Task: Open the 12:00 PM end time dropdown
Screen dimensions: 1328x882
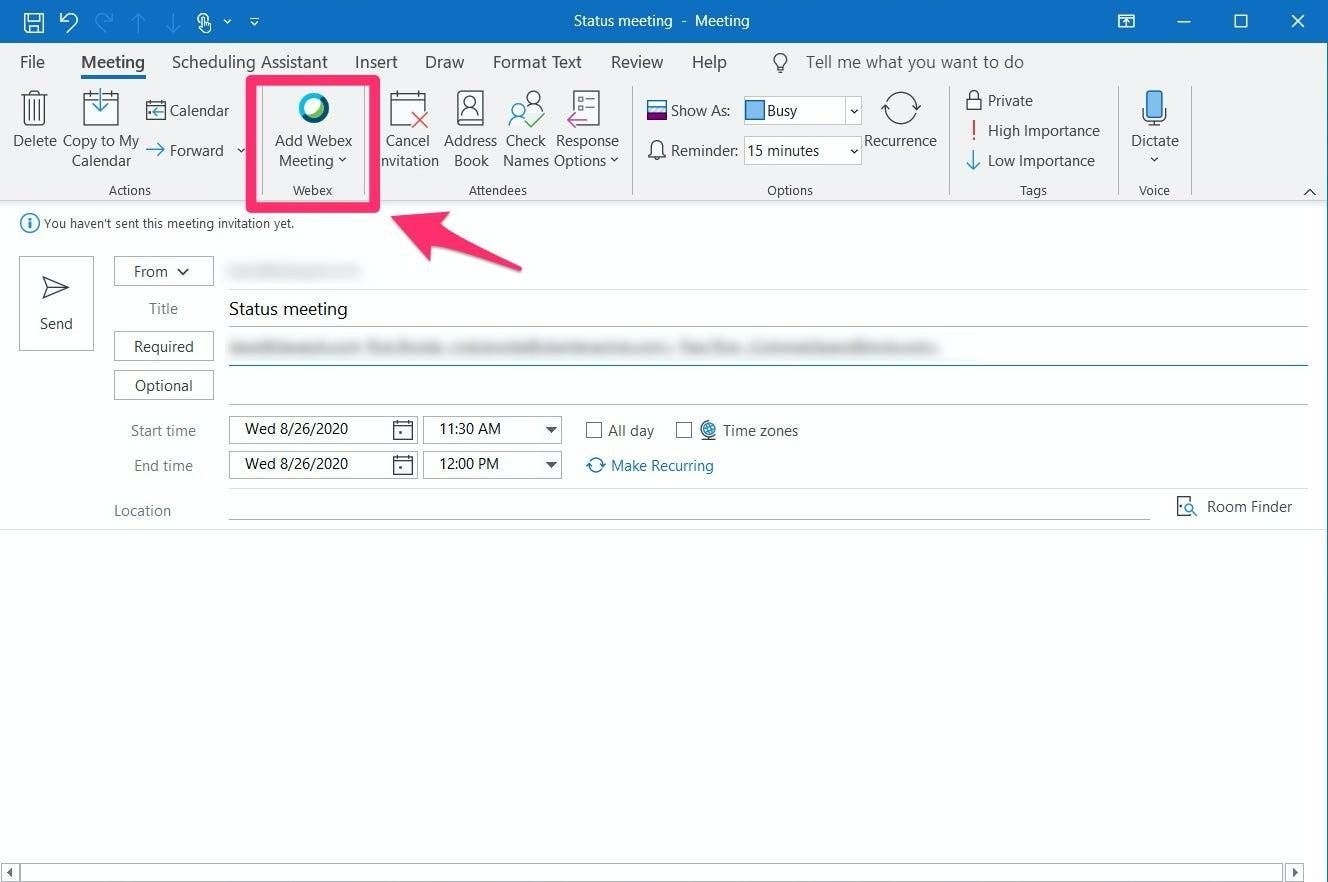Action: tap(551, 465)
